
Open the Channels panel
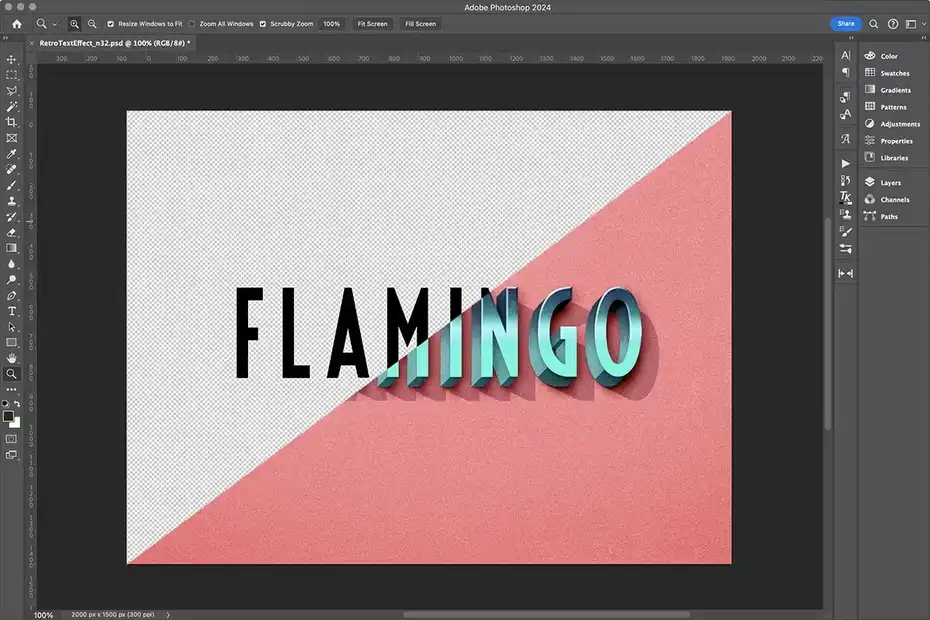click(893, 199)
